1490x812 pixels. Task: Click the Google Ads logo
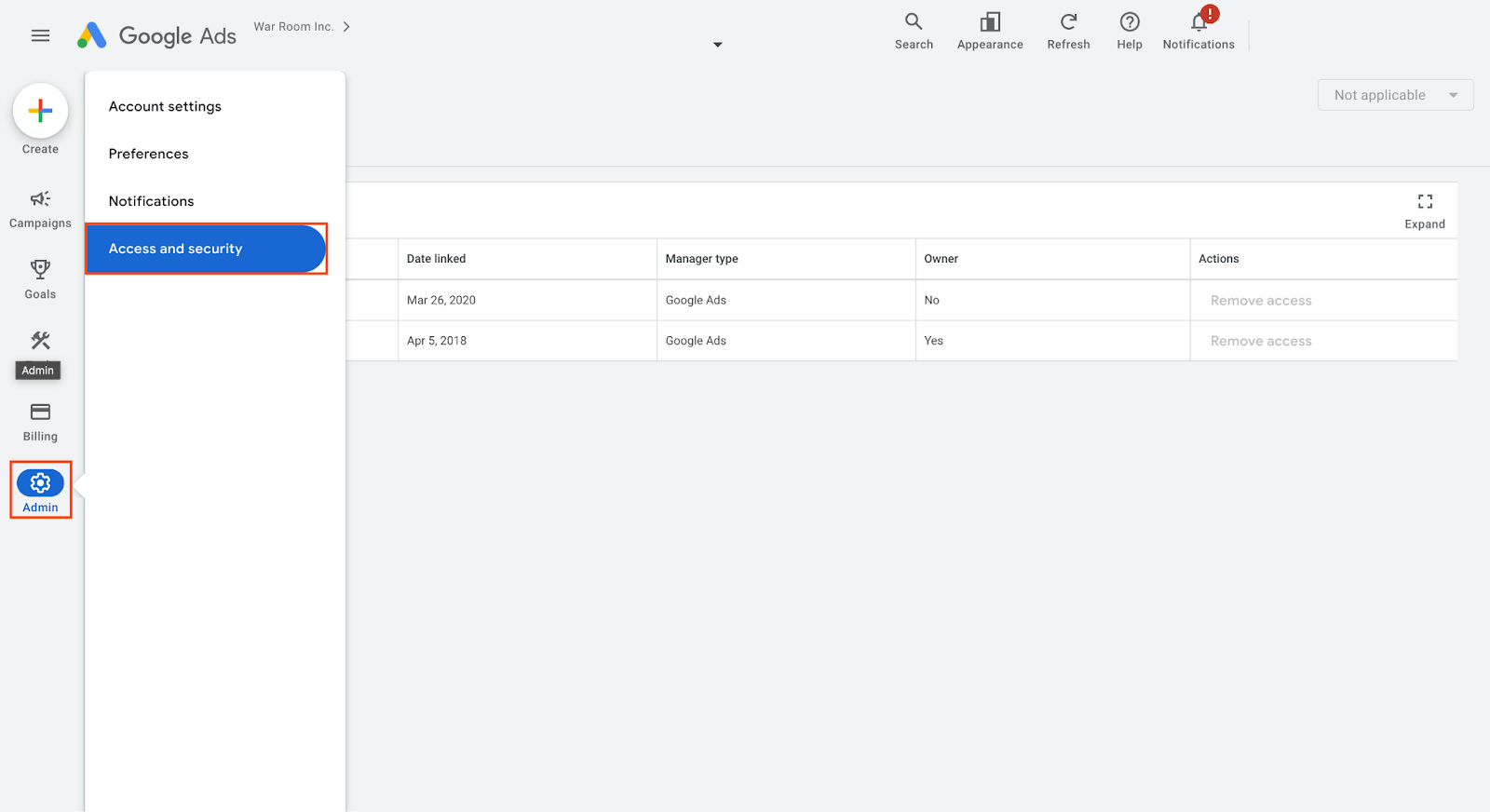coord(157,35)
